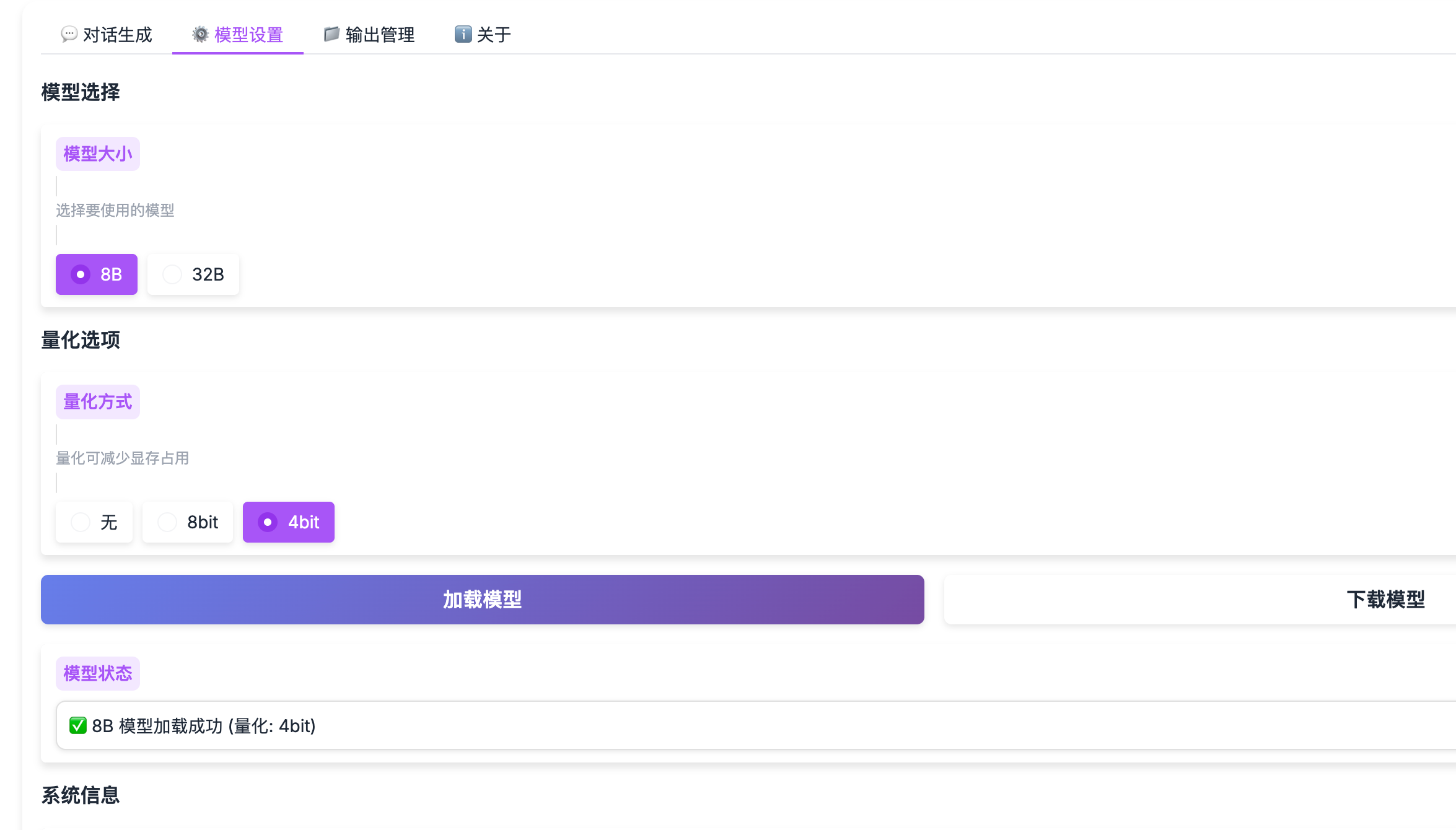
Task: Click the 模型大小 label
Action: [x=98, y=154]
